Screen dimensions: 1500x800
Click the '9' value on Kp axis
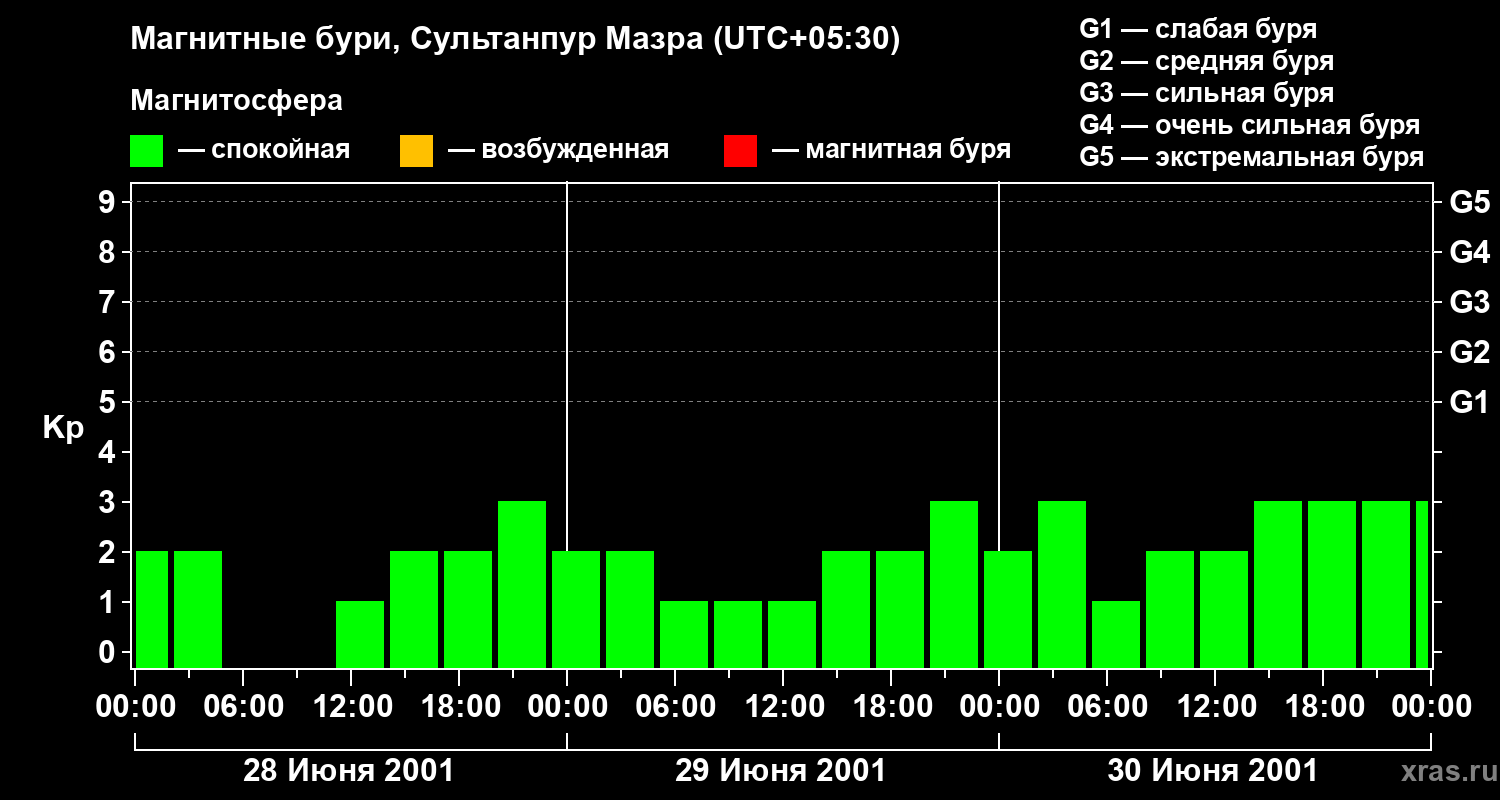(x=109, y=202)
